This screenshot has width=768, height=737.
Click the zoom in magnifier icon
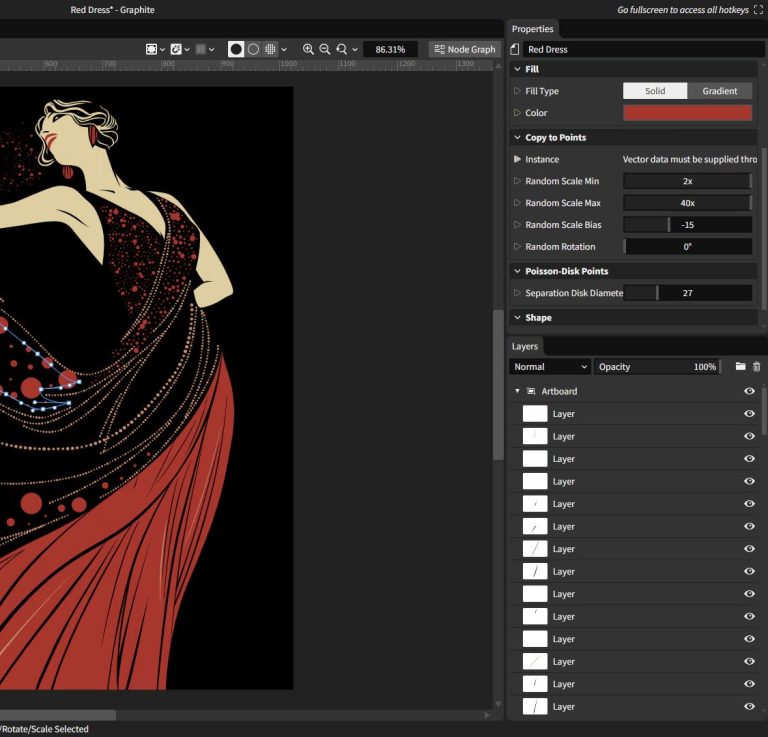tap(308, 49)
